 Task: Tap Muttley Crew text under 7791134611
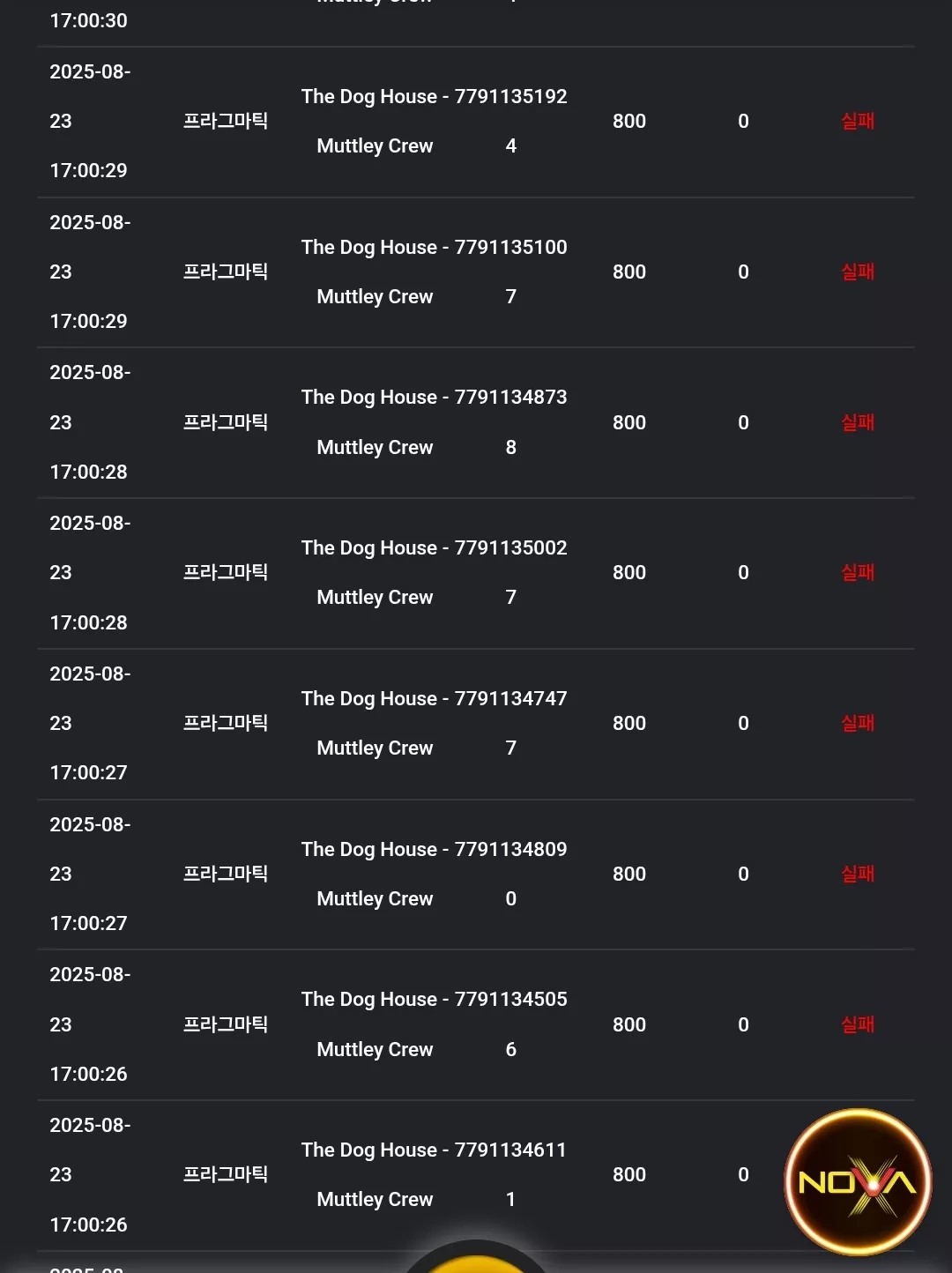coord(375,1199)
